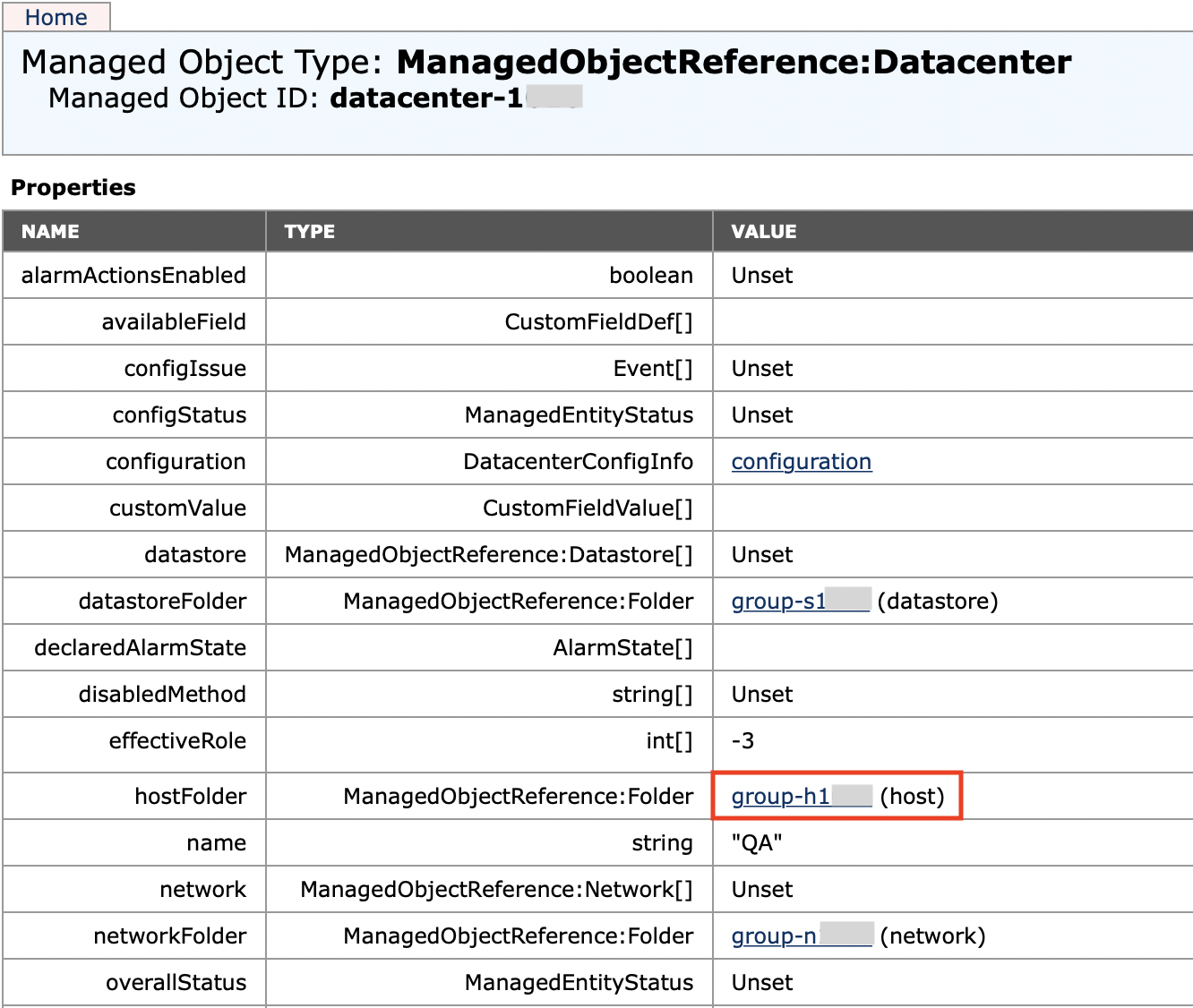Select the CustomFieldDef[] type cell
The image size is (1193, 1008).
[x=598, y=322]
